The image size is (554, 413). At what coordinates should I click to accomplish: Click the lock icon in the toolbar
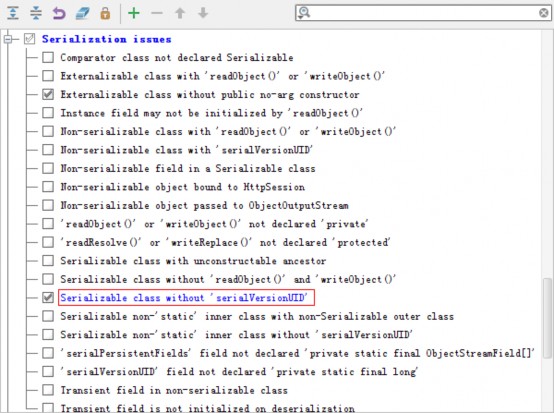click(x=105, y=13)
